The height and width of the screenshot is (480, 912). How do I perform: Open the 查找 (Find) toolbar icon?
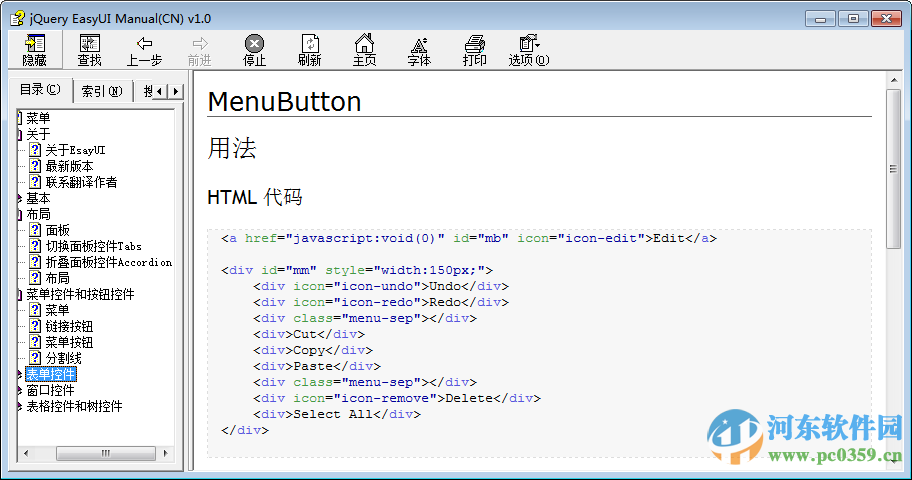pyautogui.click(x=90, y=50)
